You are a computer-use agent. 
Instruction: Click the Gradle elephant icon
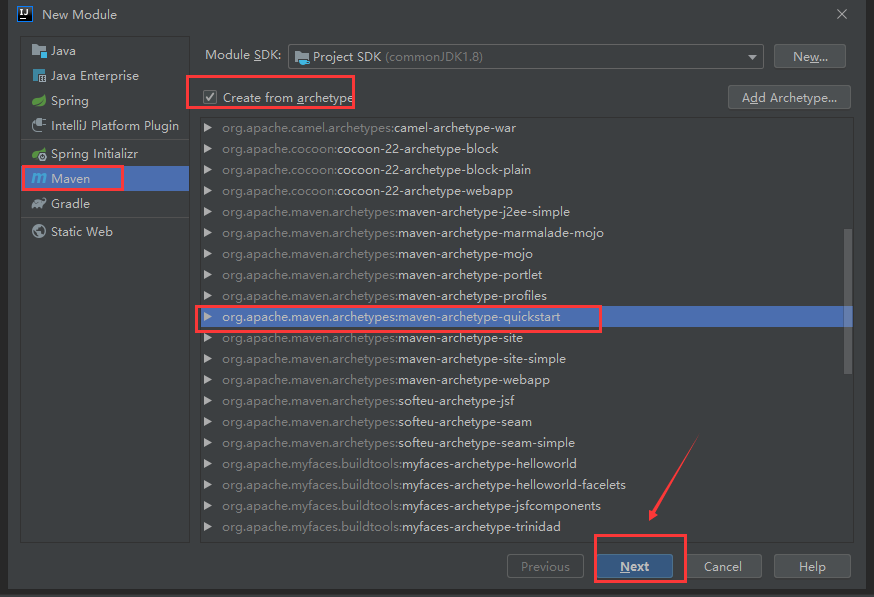pos(39,203)
